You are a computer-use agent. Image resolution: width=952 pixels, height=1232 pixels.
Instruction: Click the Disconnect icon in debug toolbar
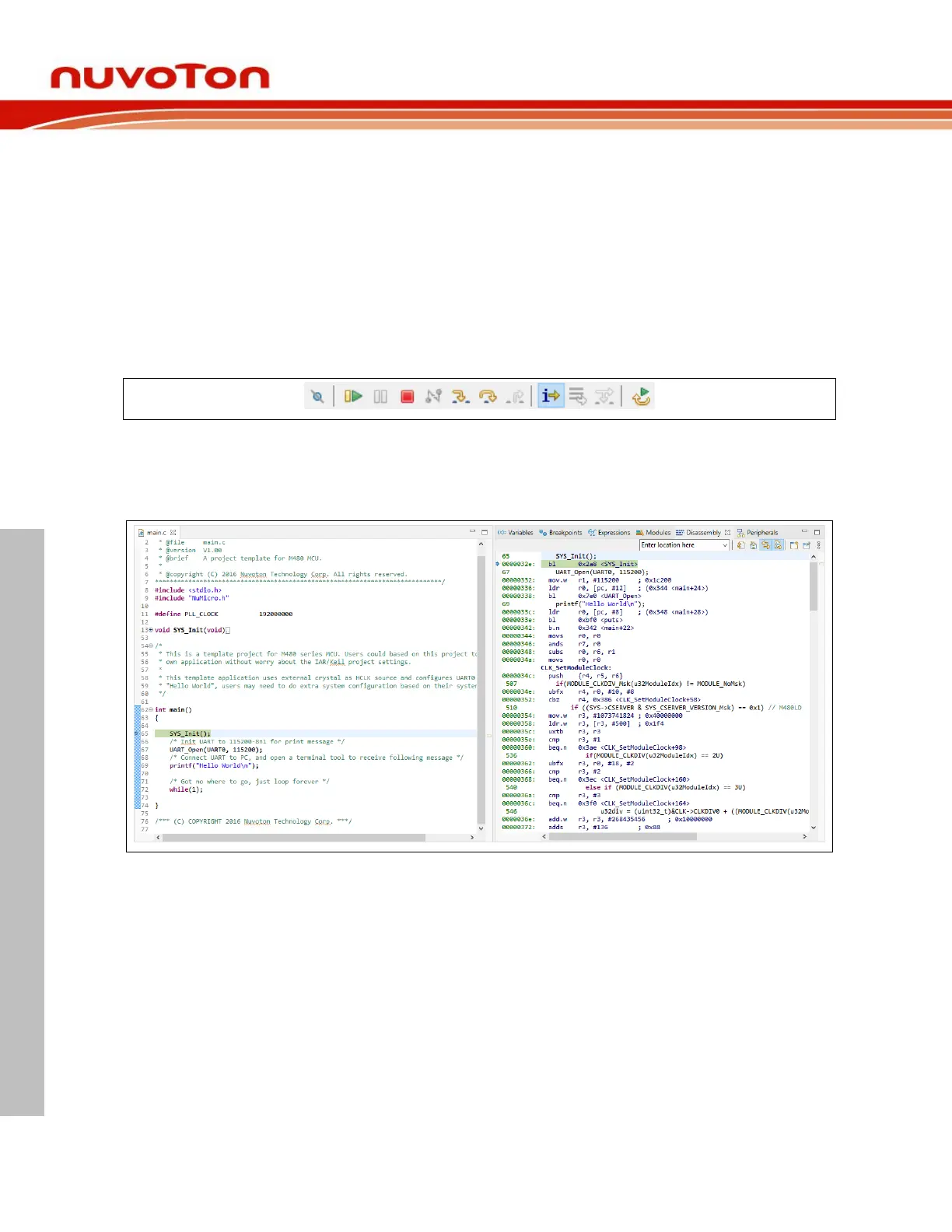[434, 397]
